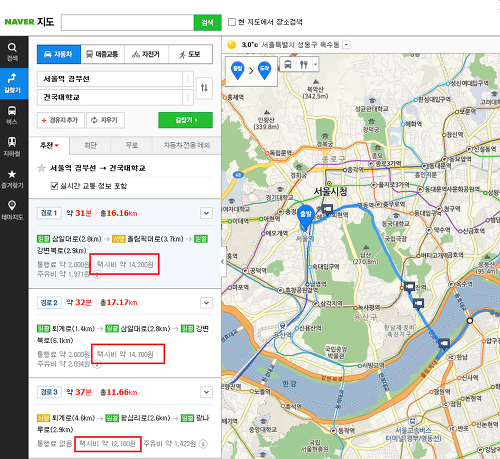This screenshot has height=459, width=500.
Task: Collapse the left panel with the arrow handle
Action: (x=223, y=262)
